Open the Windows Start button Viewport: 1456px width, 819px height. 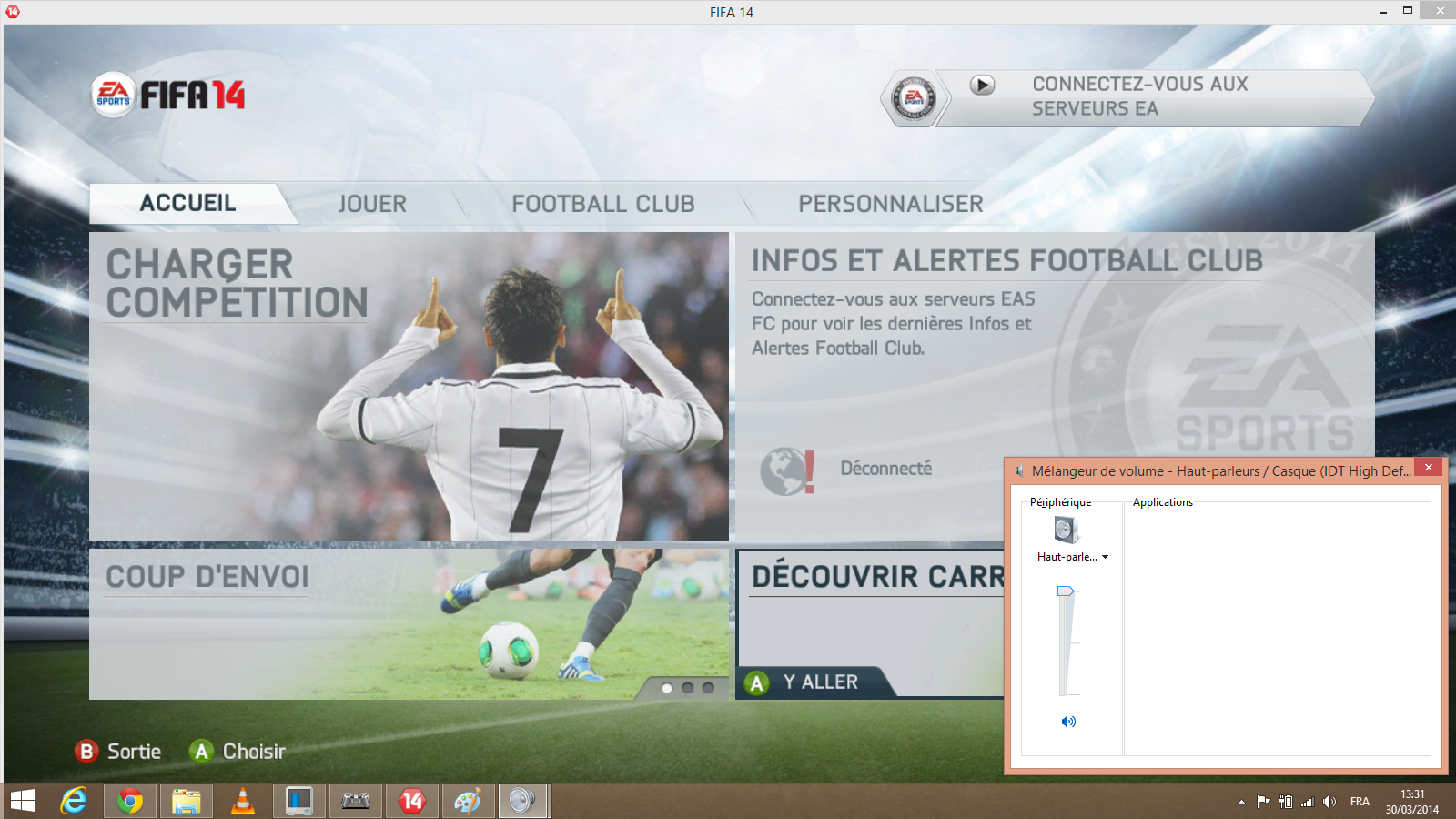point(22,801)
